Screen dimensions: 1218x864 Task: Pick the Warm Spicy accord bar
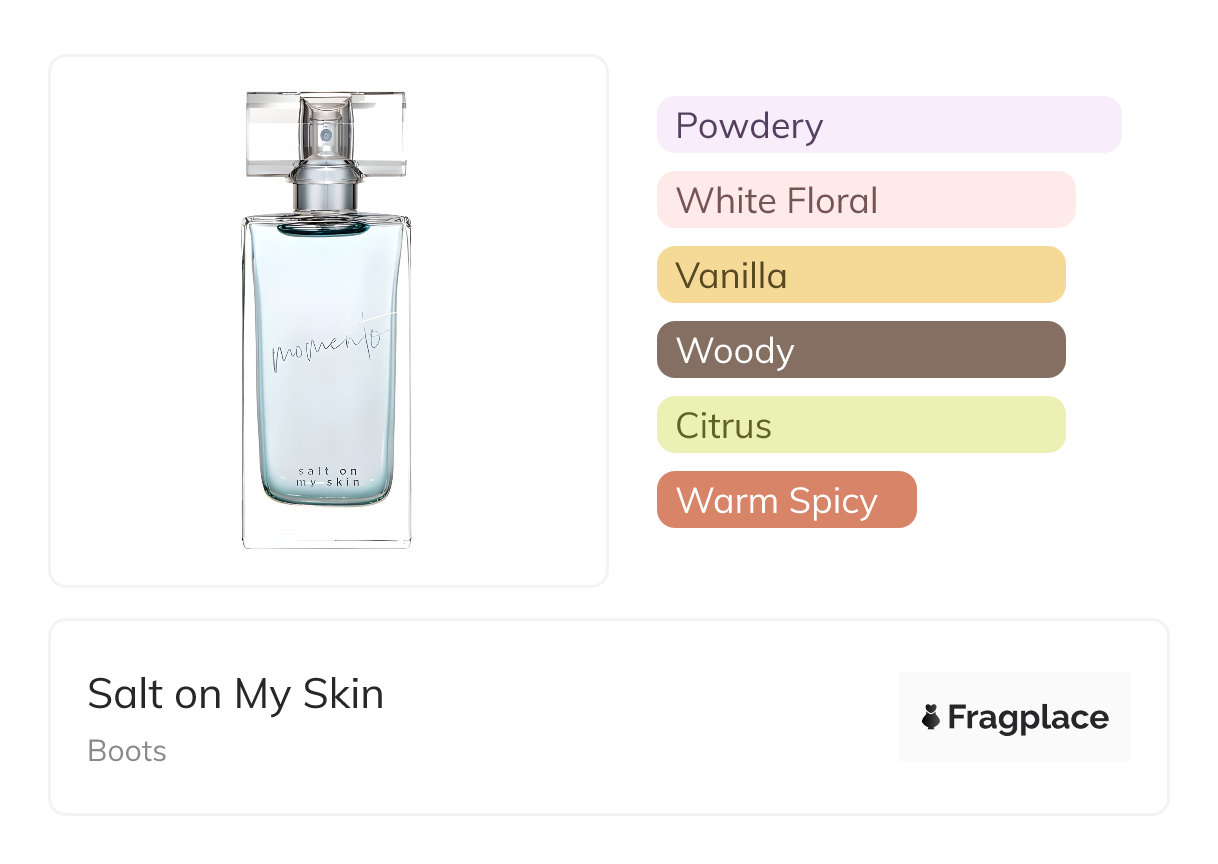click(786, 500)
